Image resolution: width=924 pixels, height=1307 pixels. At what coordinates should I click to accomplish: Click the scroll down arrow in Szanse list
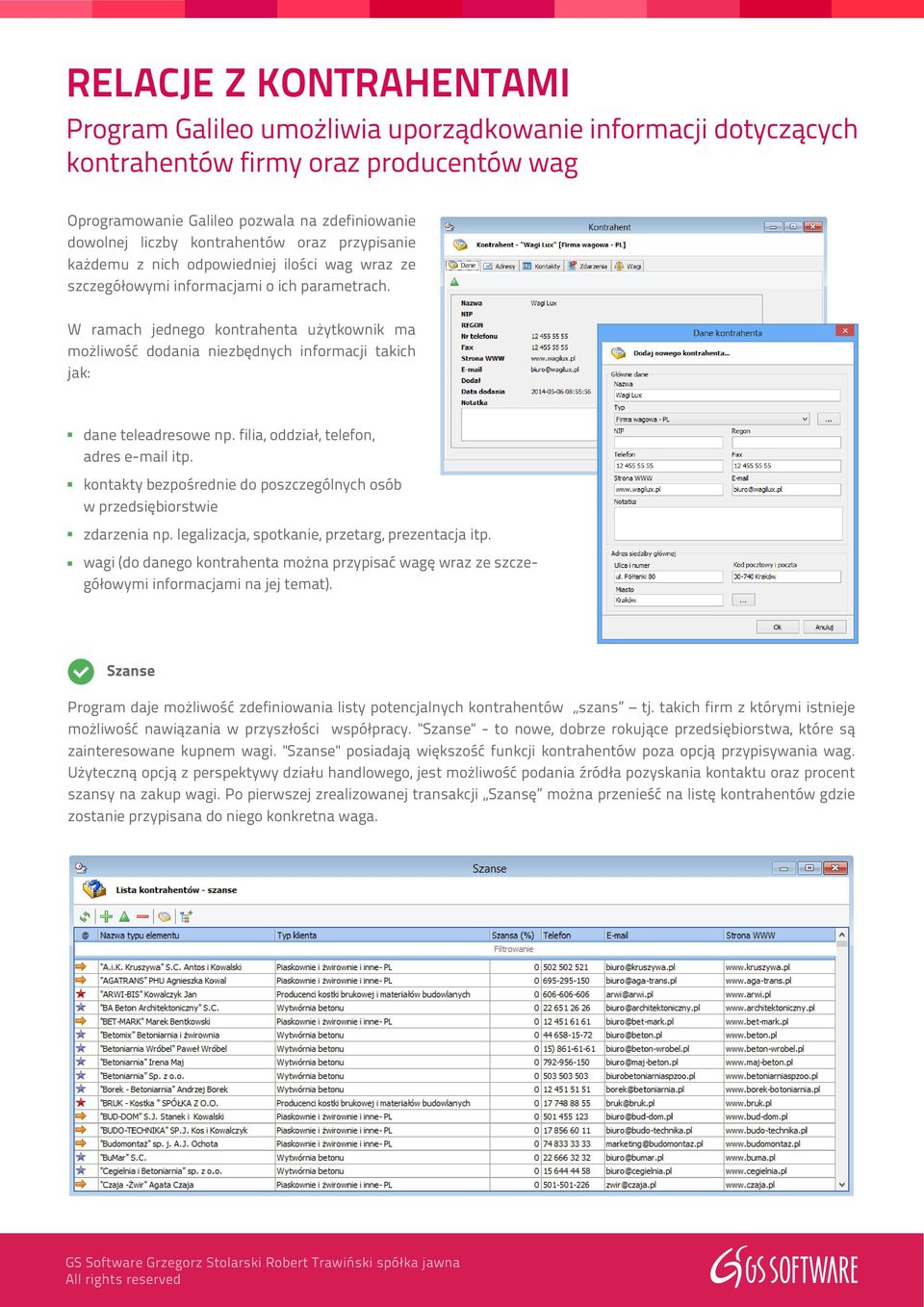coord(842,1185)
